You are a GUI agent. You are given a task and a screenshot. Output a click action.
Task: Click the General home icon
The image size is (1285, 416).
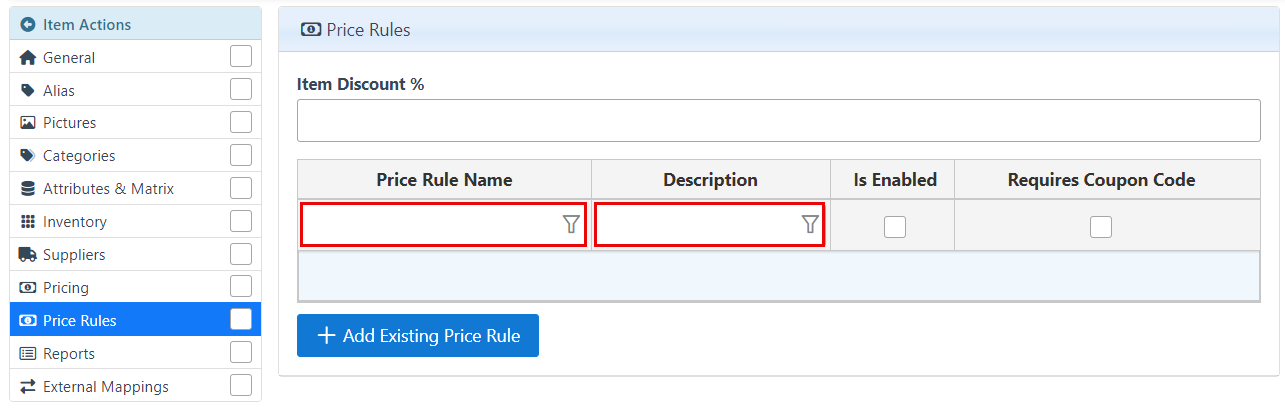coord(28,58)
